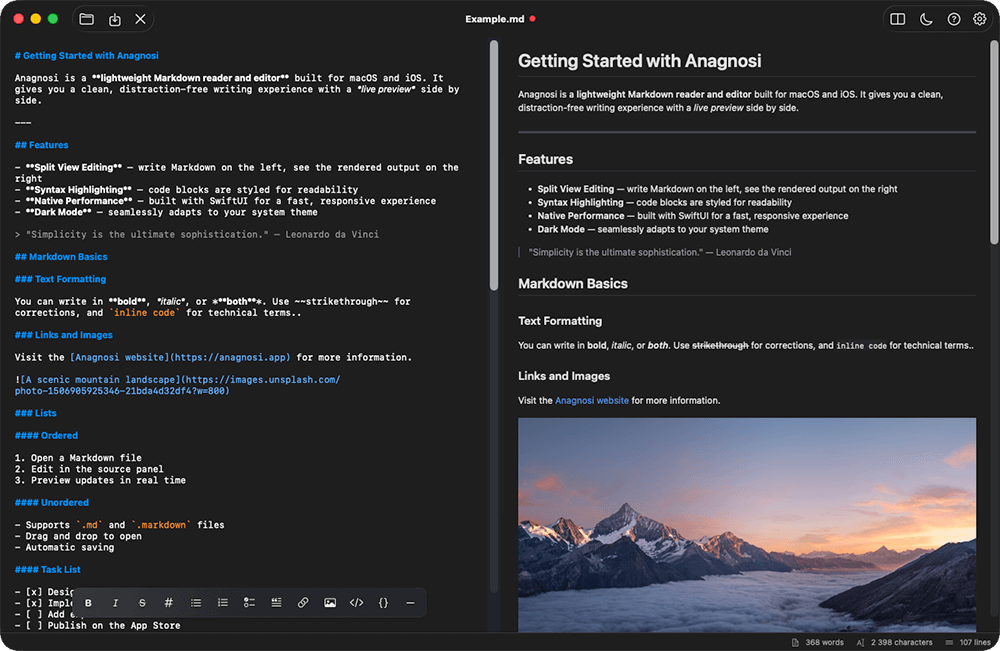
Task: Insert a numbered list from the toolbar
Action: (222, 602)
